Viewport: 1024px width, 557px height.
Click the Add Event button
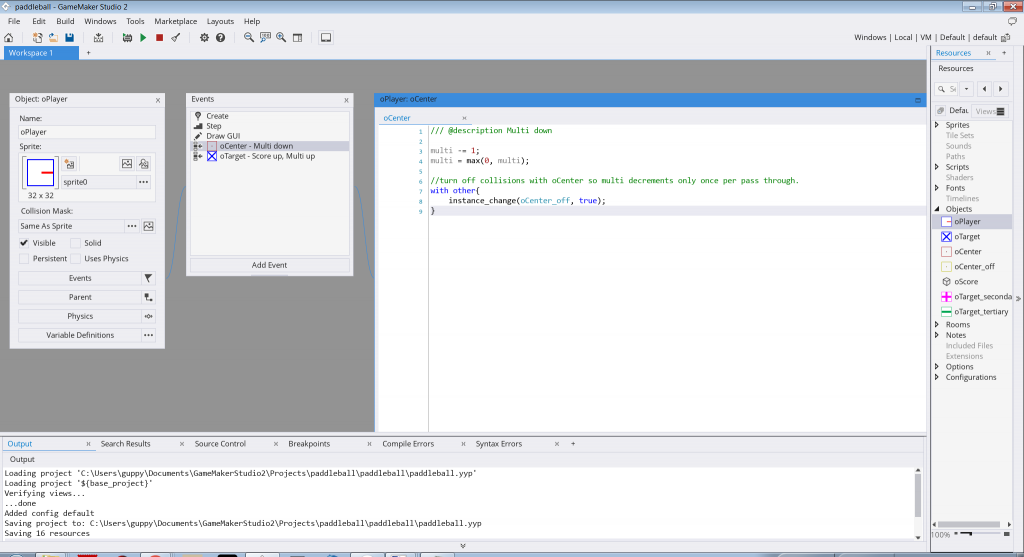270,265
